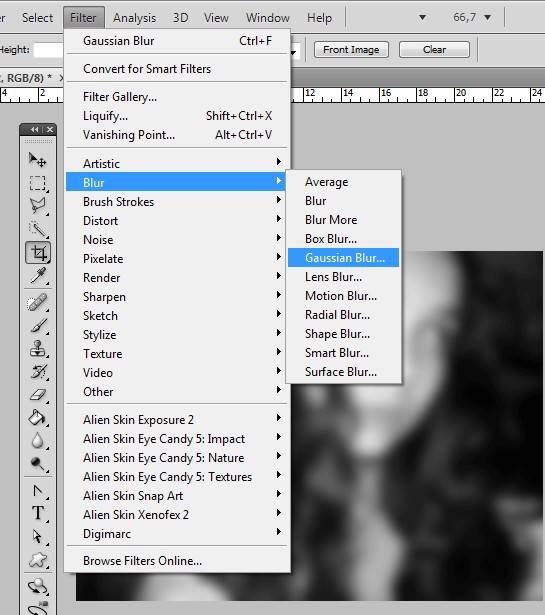
Task: Select the Paint Bucket tool
Action: 38,418
